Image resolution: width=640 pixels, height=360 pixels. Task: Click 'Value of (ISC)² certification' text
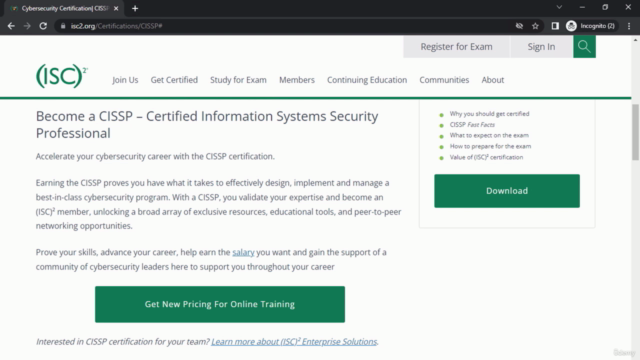pos(486,157)
